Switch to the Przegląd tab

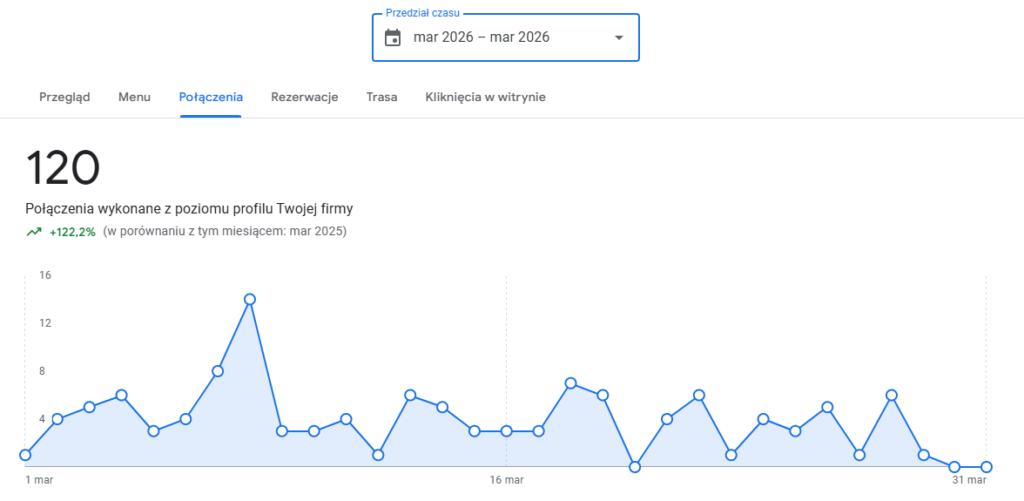[65, 97]
